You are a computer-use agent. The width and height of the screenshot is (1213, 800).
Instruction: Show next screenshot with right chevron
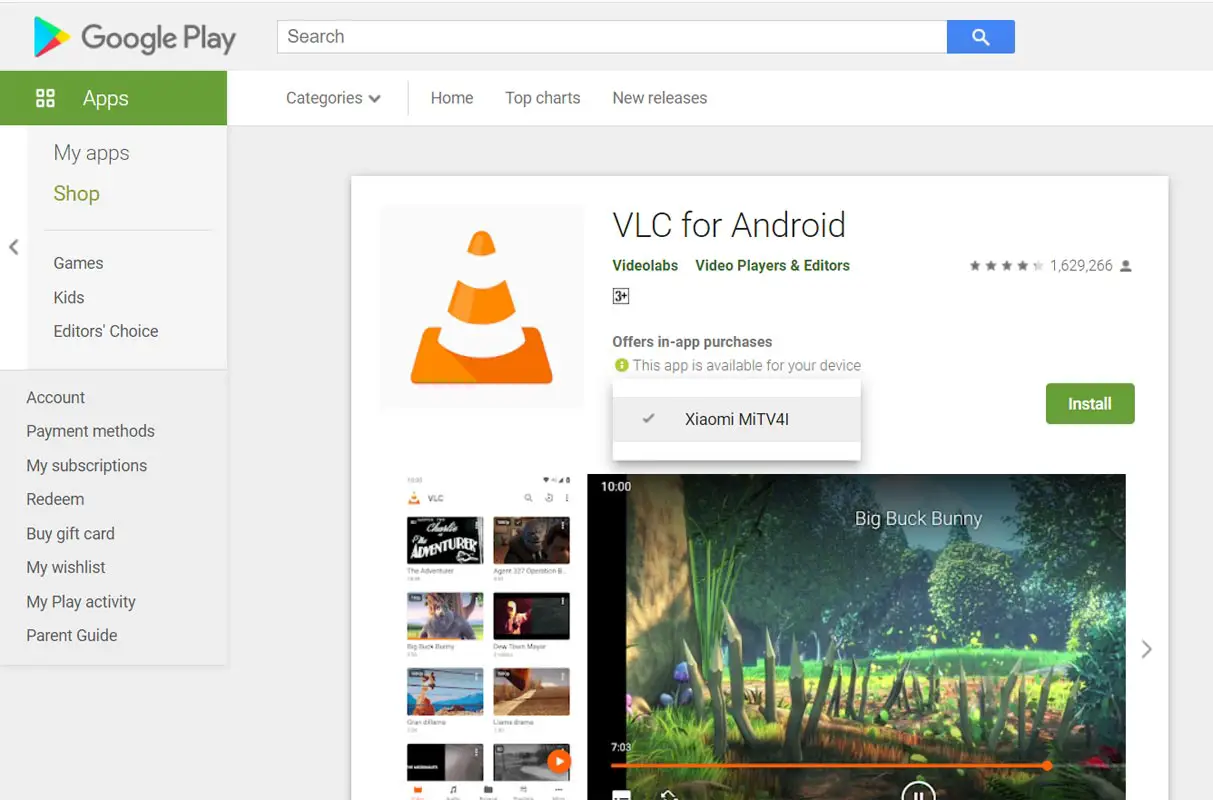click(x=1147, y=649)
